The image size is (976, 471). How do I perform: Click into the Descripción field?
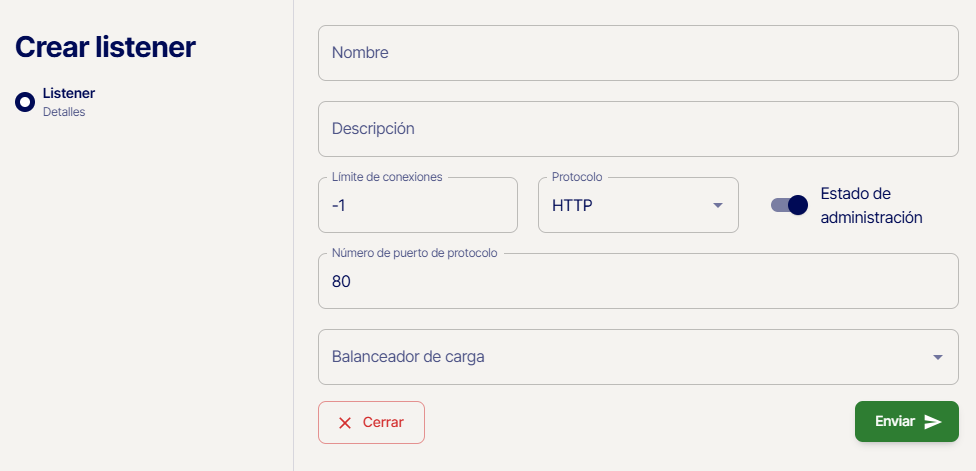638,129
